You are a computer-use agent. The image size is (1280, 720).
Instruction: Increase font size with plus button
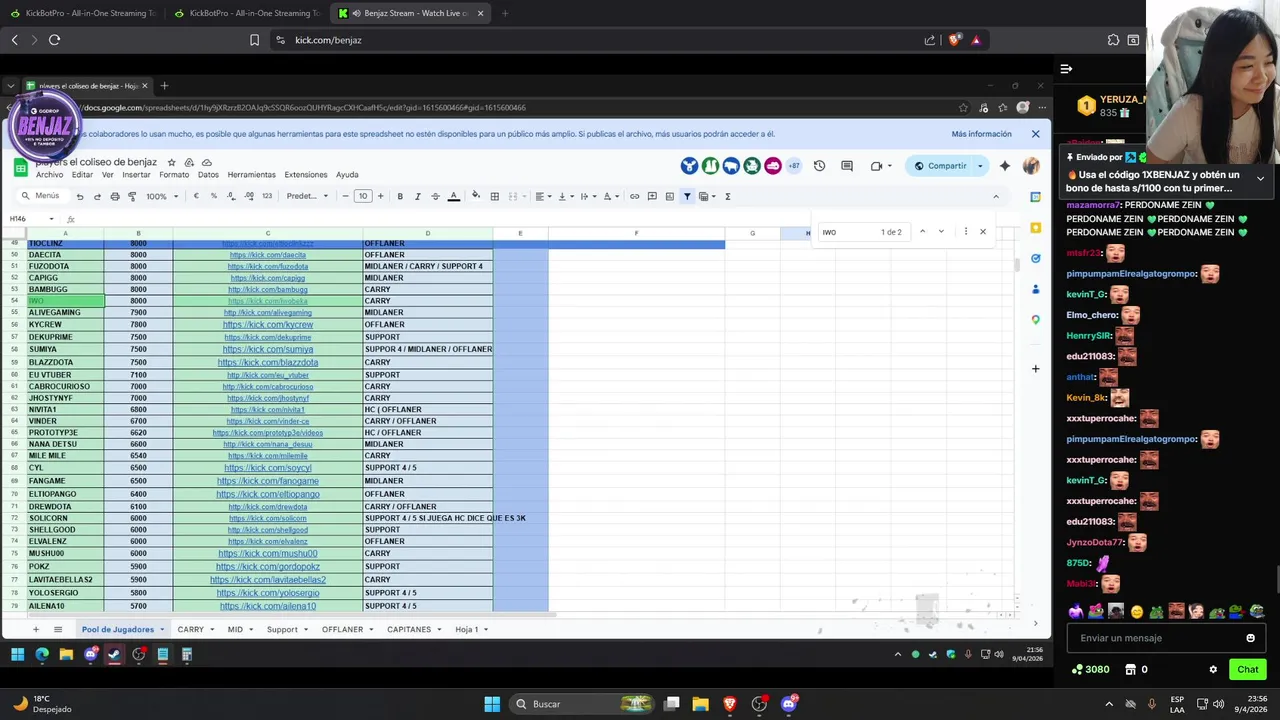(380, 197)
